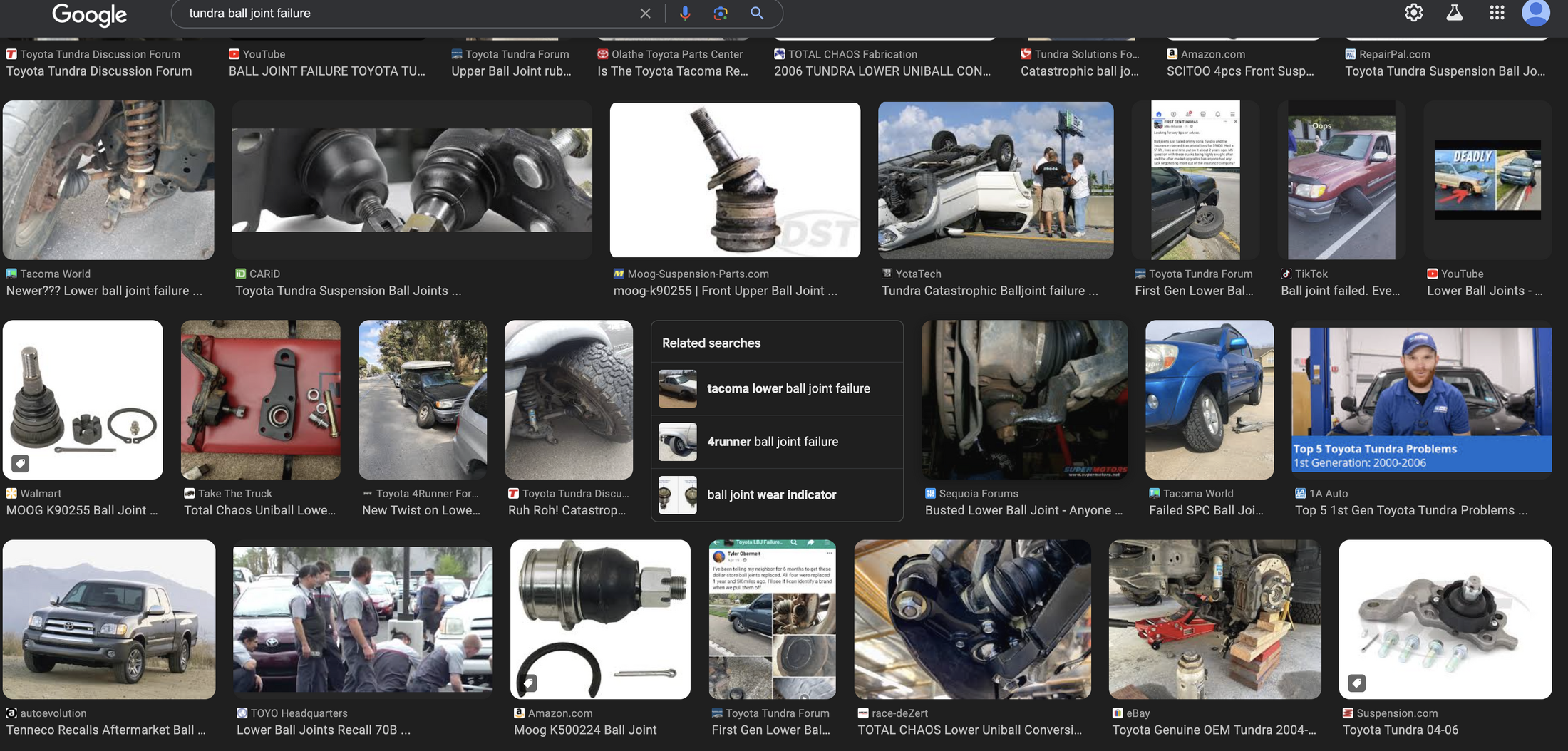Viewport: 1568px width, 751px height.
Task: Open Moog K90255 upper ball joint image
Action: pyautogui.click(x=735, y=180)
